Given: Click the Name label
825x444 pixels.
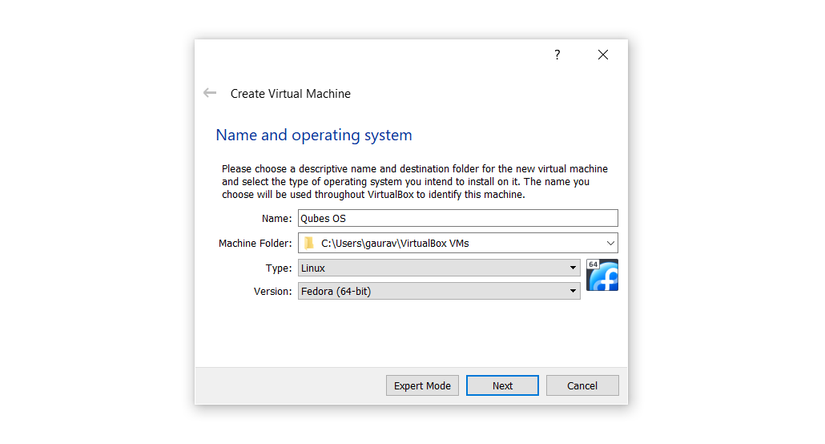Looking at the screenshot, I should coord(277,218).
